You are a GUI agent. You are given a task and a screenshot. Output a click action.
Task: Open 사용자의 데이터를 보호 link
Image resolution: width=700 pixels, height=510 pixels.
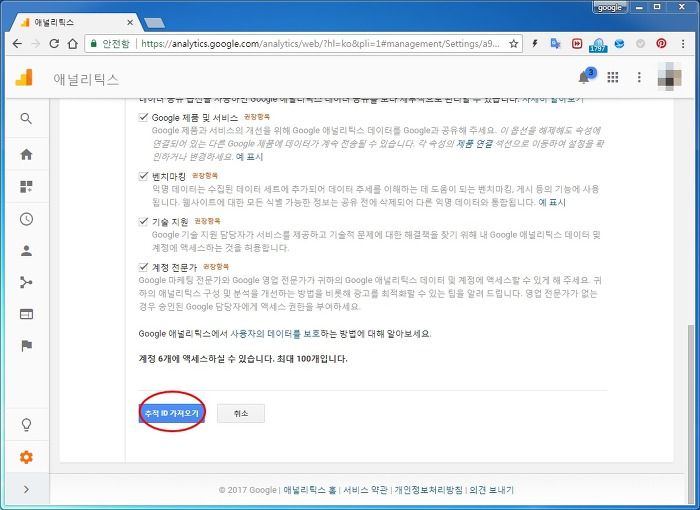coord(275,334)
